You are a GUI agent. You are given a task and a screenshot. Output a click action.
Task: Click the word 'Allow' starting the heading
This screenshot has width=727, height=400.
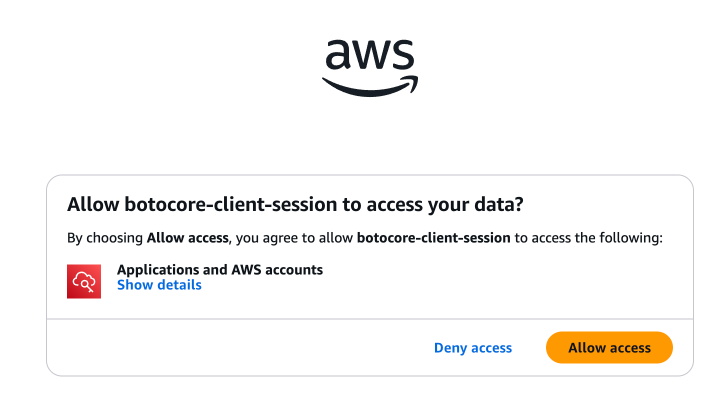coord(92,205)
